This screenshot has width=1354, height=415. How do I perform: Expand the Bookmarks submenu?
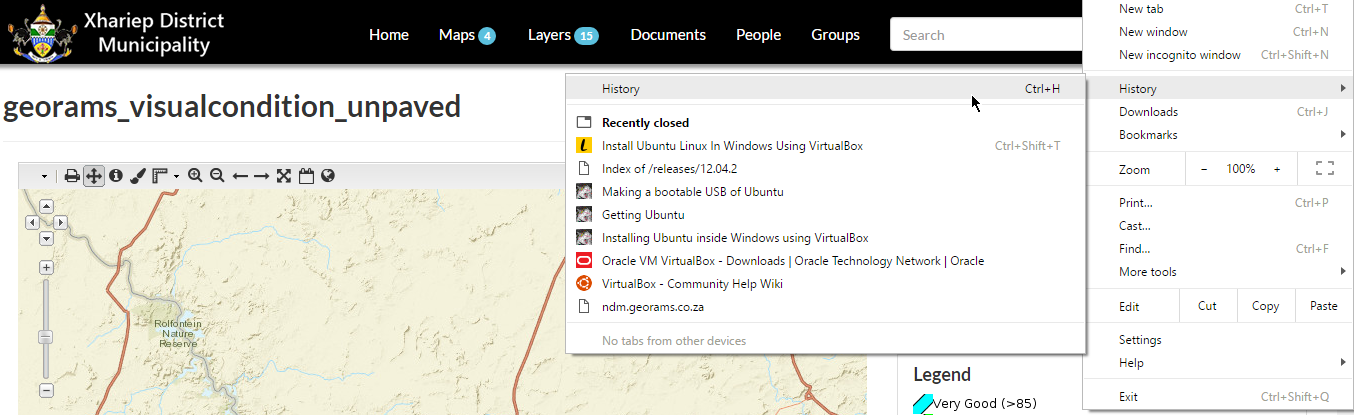[x=1218, y=135]
